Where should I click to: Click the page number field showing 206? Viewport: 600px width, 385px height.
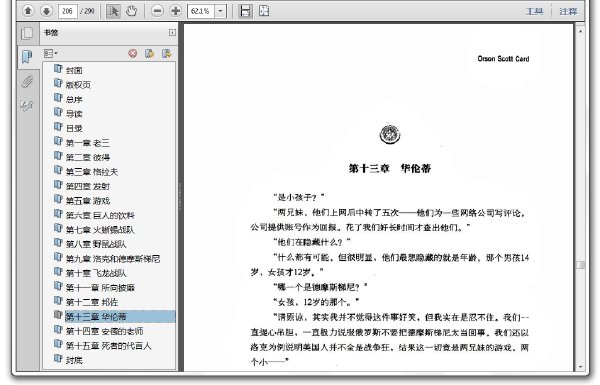click(x=67, y=11)
